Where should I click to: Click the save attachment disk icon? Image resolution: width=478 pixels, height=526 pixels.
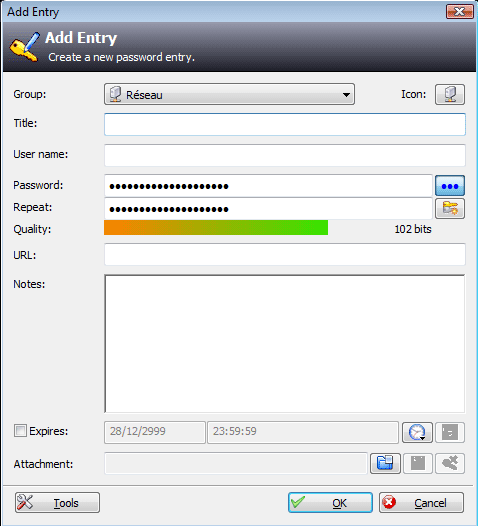pyautogui.click(x=418, y=463)
